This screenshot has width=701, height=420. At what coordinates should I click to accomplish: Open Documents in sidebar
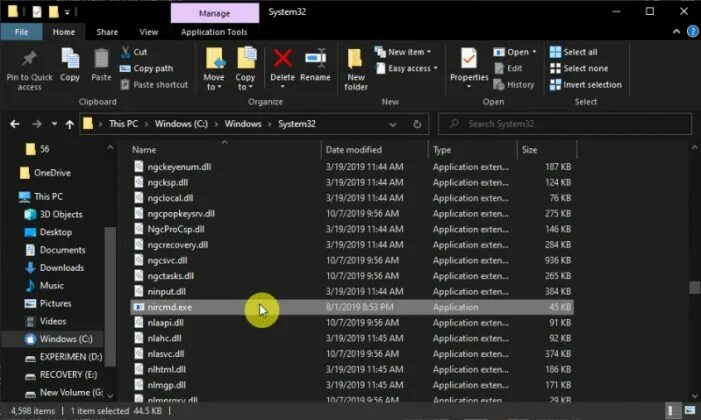click(x=55, y=250)
